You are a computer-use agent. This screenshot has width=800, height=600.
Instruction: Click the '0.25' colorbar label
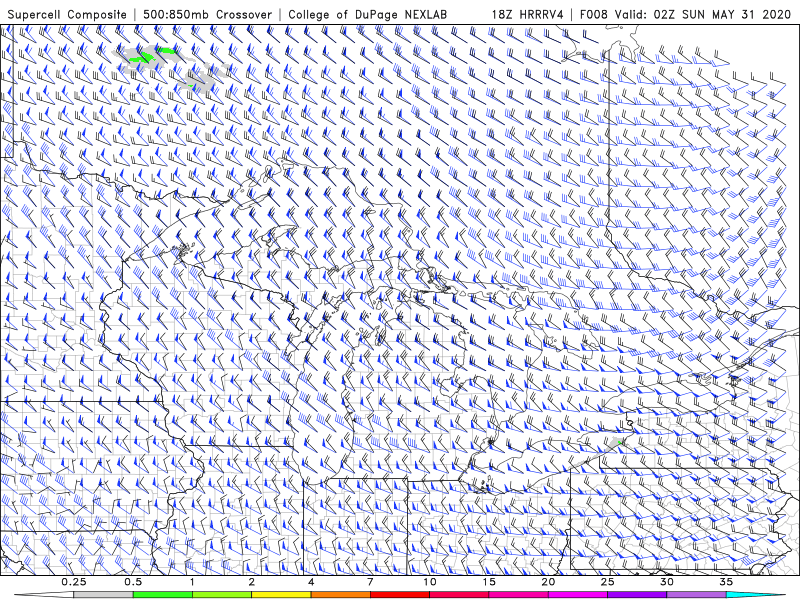point(74,582)
